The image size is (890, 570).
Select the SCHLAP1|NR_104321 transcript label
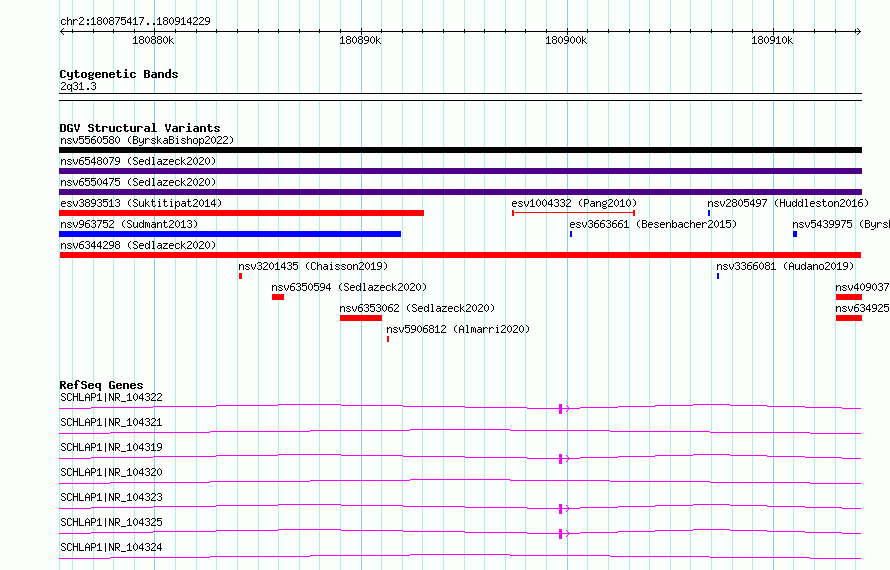pyautogui.click(x=111, y=422)
